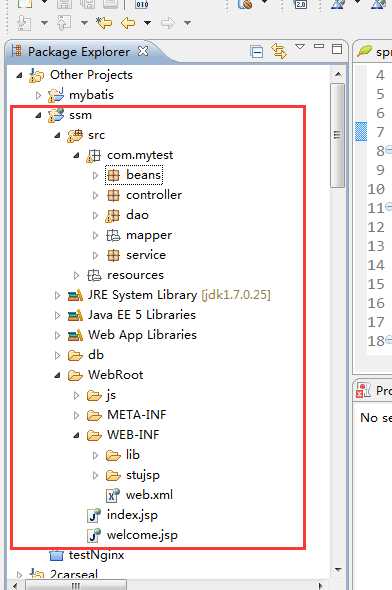Click the mapper package icon
The height and width of the screenshot is (590, 392).
[x=113, y=235]
